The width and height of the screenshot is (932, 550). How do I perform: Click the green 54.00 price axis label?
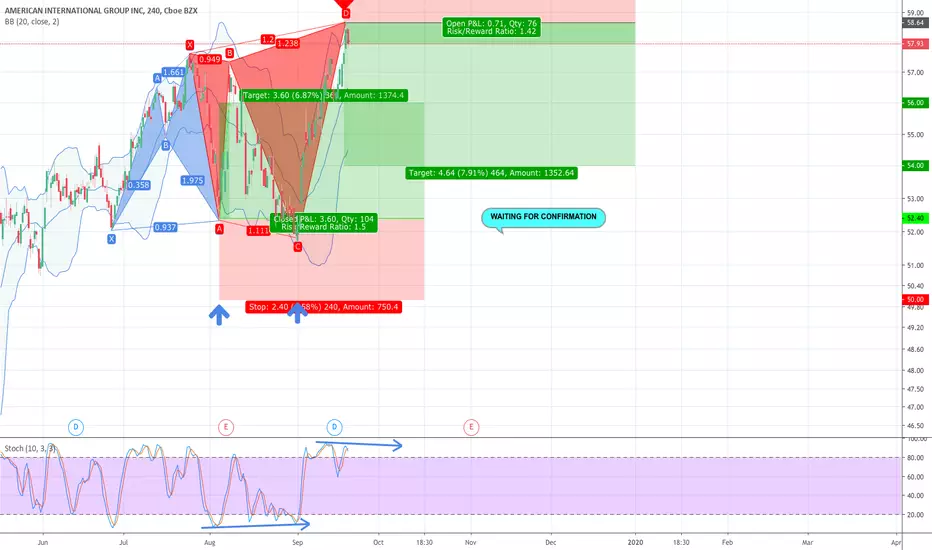click(x=915, y=165)
